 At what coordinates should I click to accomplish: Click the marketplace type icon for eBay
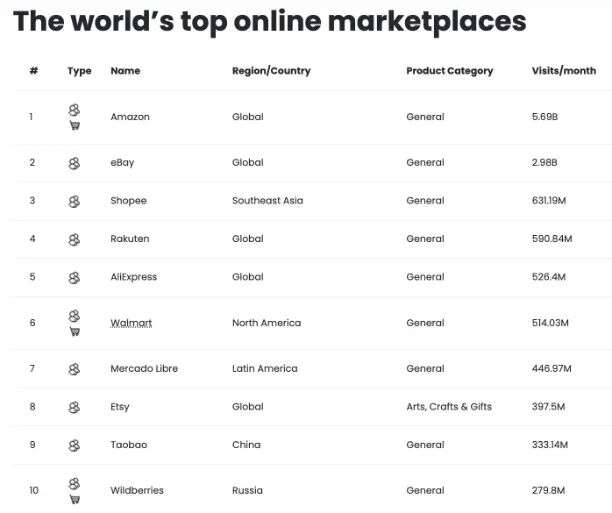[74, 163]
